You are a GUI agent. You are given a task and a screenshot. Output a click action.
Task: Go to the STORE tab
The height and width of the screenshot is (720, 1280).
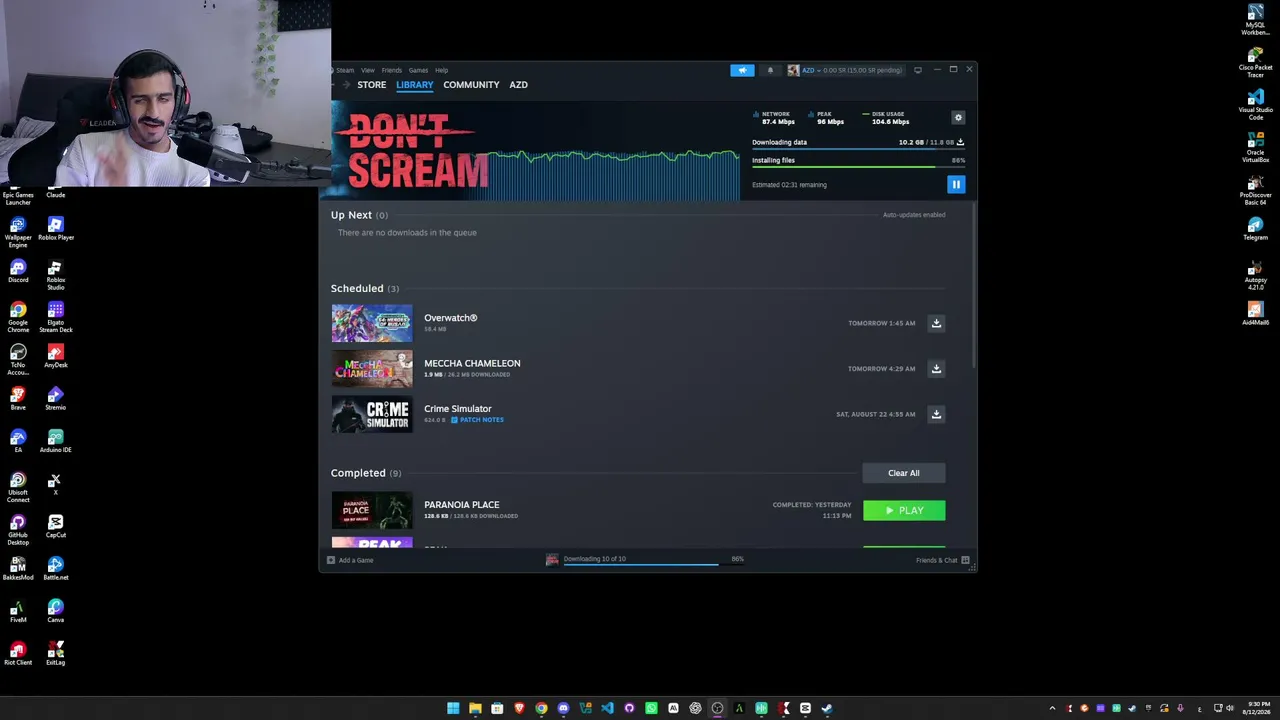371,85
